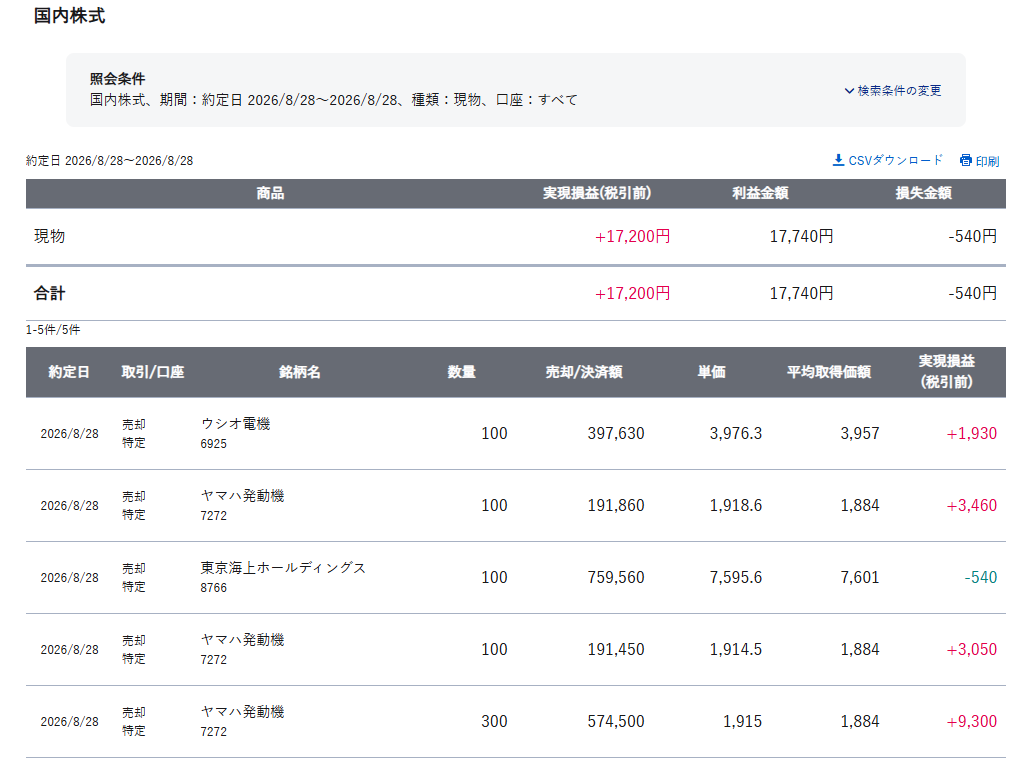Click the 約定日 column header
1026x773 pixels.
[69, 372]
